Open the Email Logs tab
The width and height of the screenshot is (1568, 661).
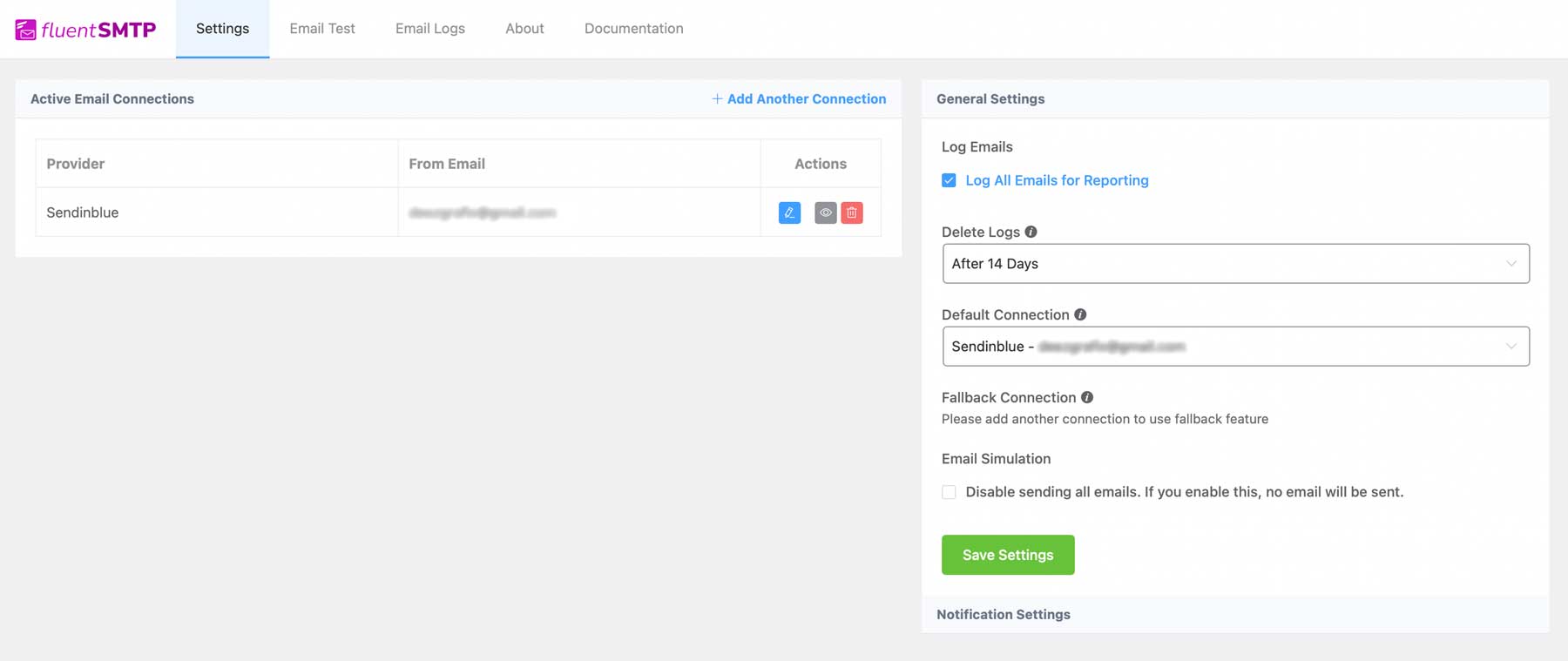tap(430, 29)
